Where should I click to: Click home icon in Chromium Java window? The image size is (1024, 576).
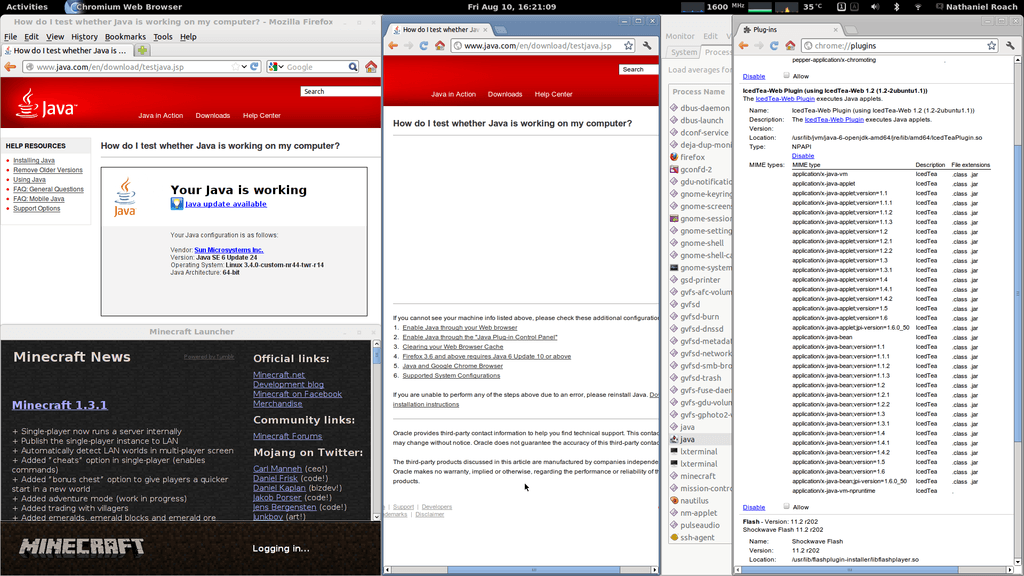pyautogui.click(x=440, y=46)
